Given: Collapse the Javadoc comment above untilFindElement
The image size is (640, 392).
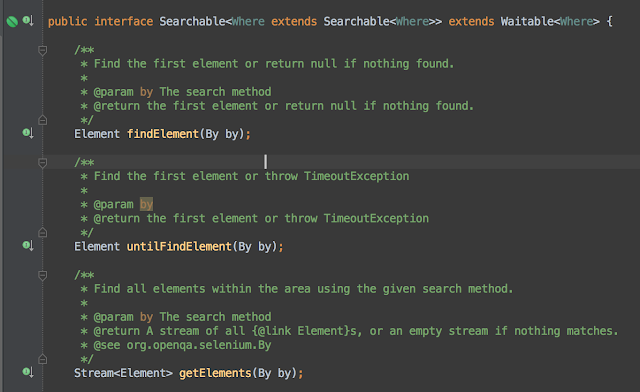Looking at the screenshot, I should coord(42,163).
